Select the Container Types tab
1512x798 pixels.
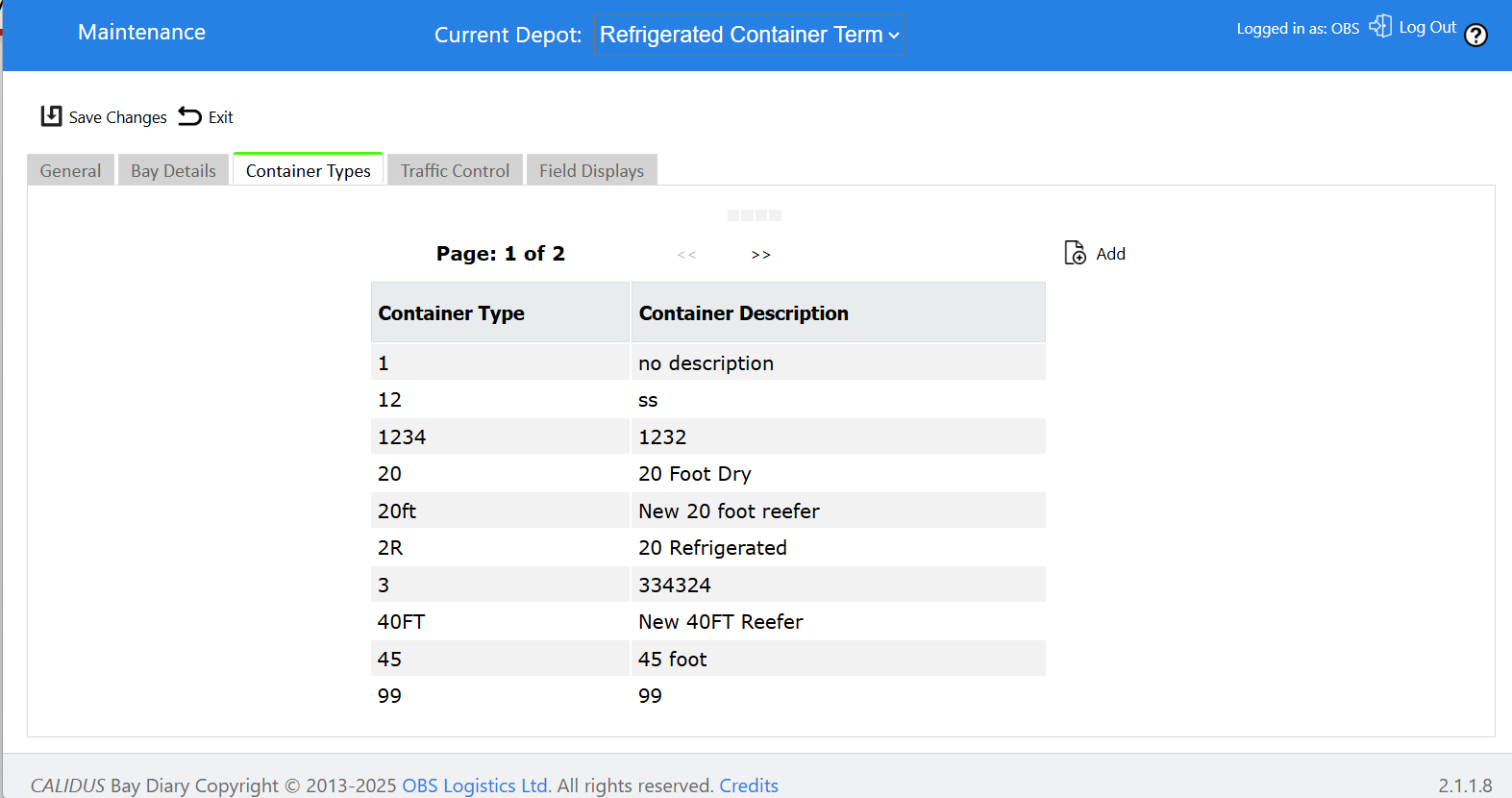[x=308, y=170]
